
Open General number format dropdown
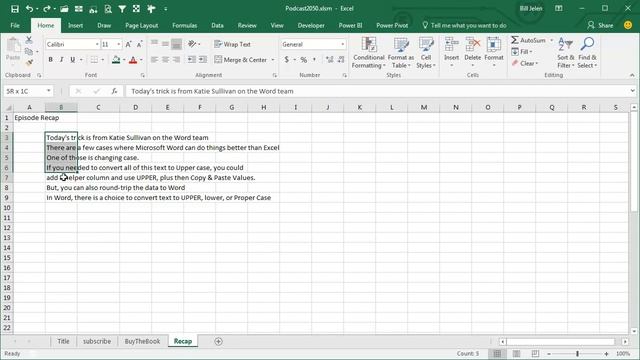coord(342,44)
